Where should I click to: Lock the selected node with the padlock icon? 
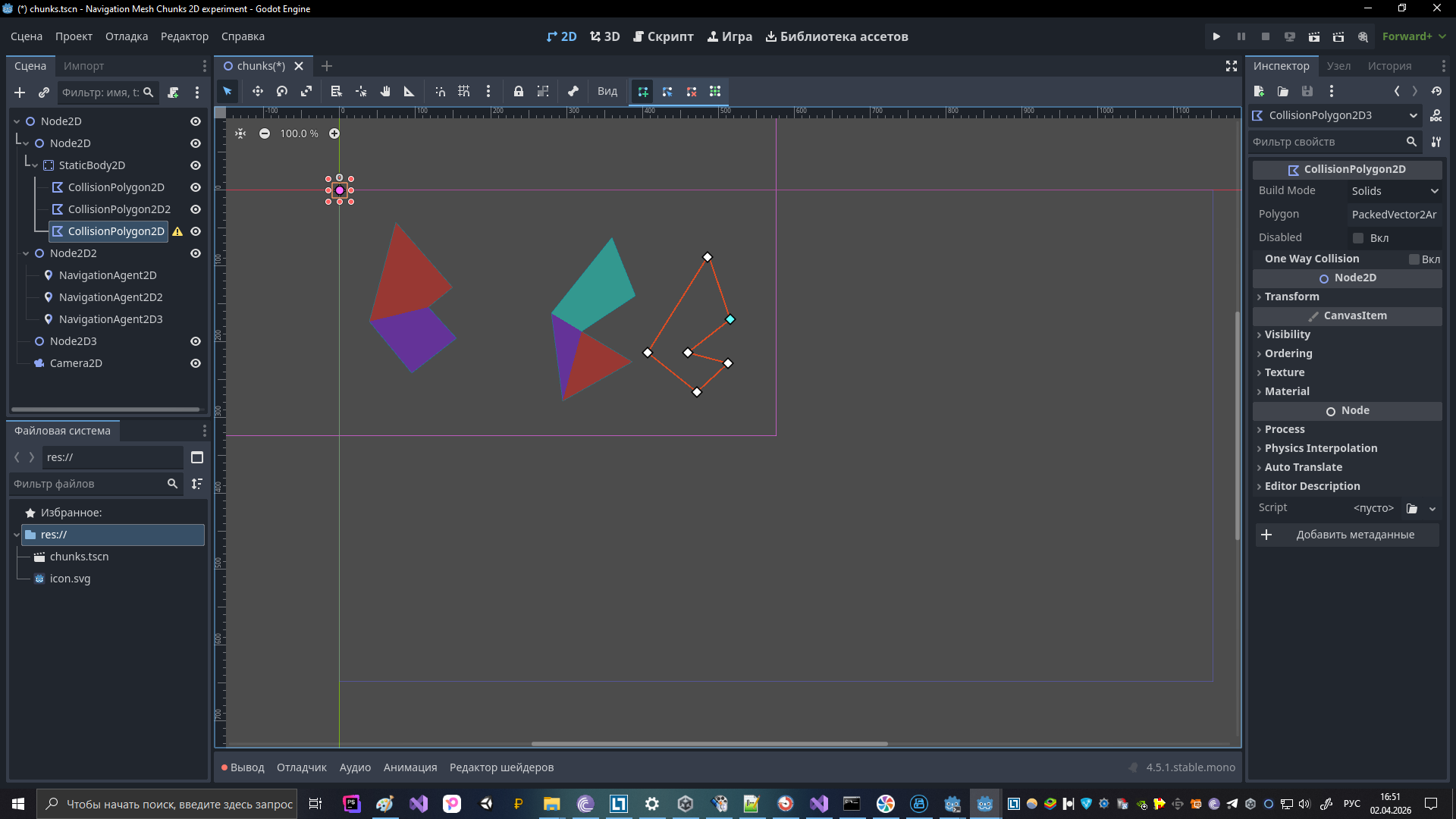(x=519, y=91)
